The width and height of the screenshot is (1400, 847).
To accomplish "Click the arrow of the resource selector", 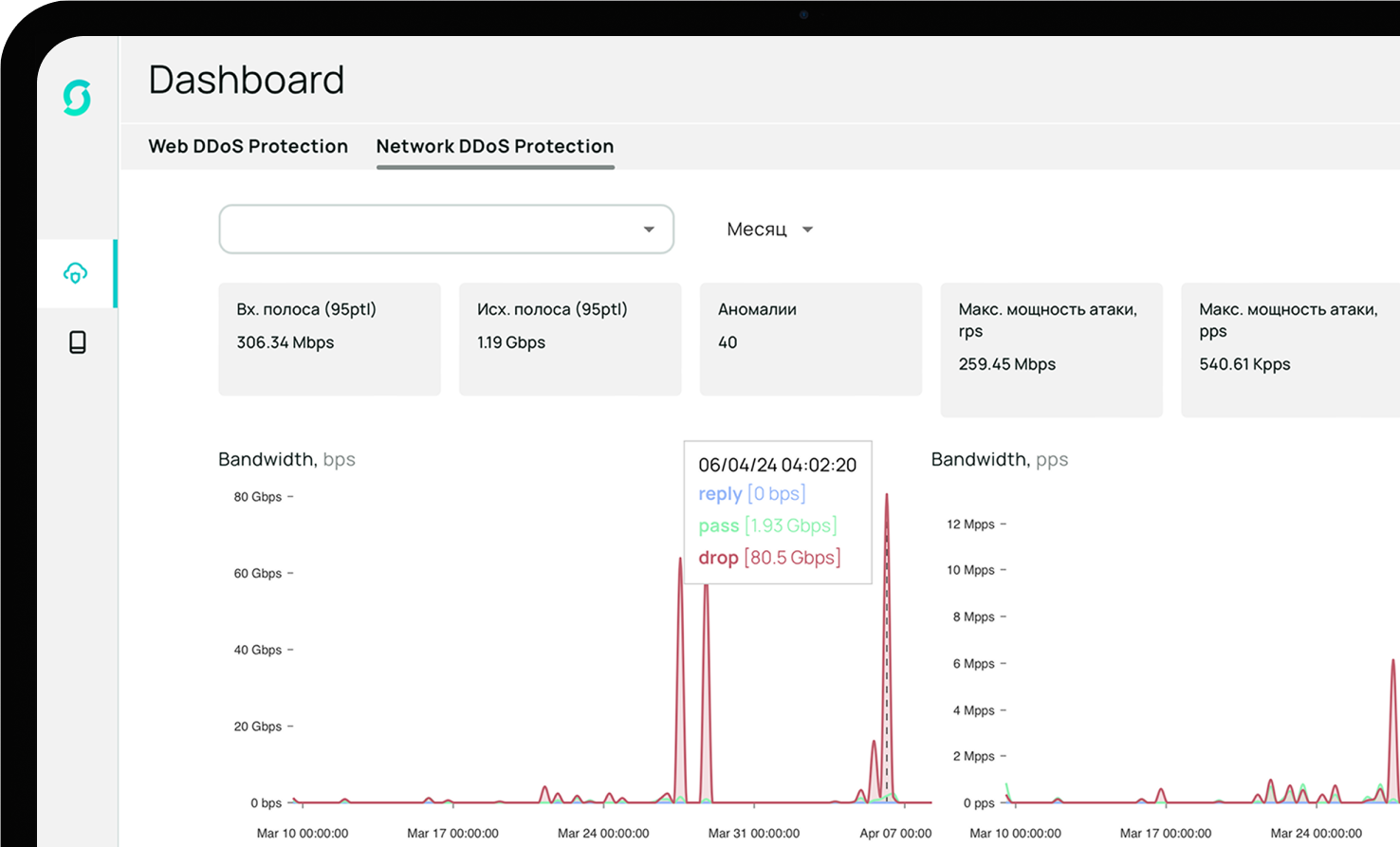I will coord(649,230).
